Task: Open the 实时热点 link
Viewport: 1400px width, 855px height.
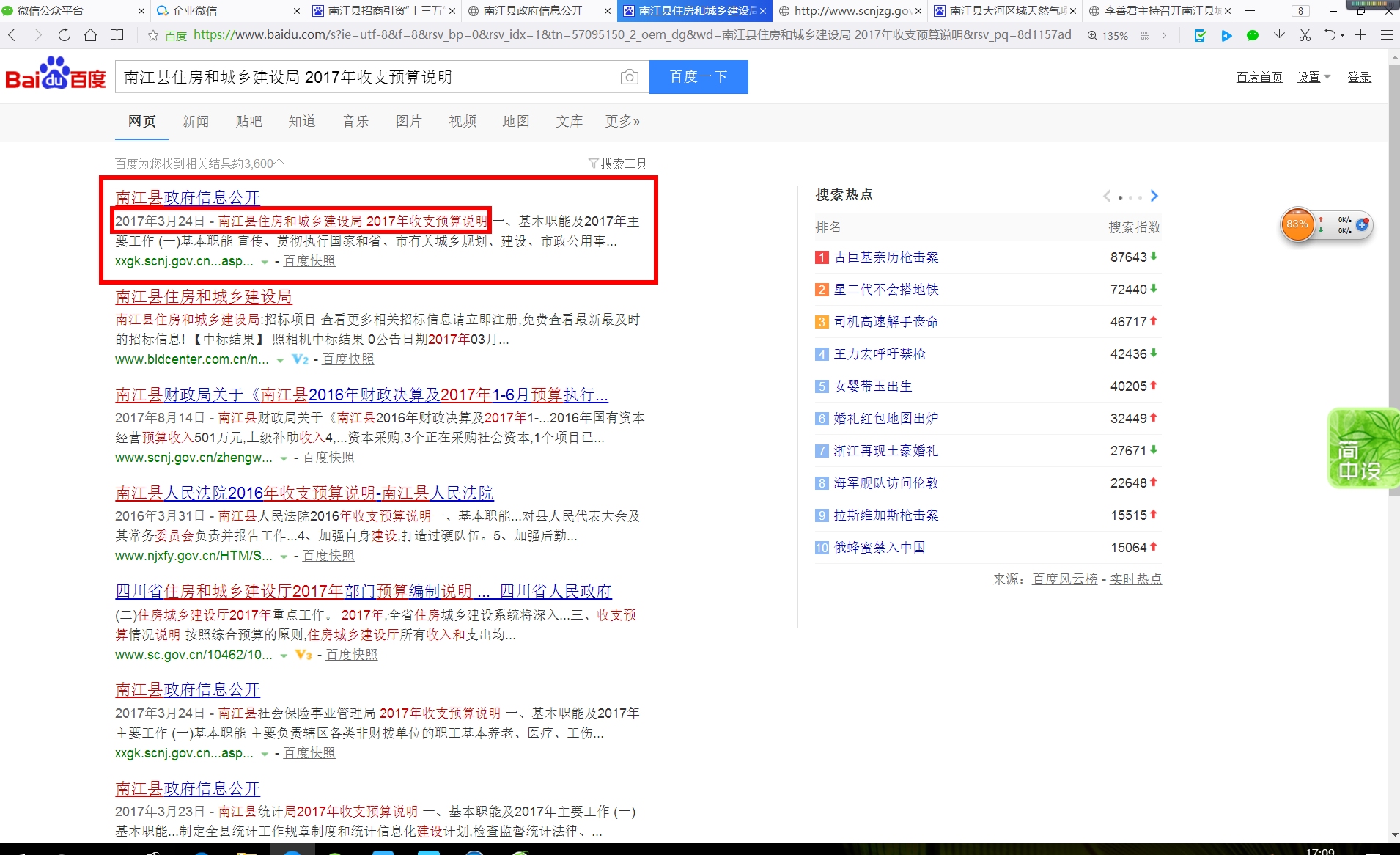Action: (x=1135, y=579)
